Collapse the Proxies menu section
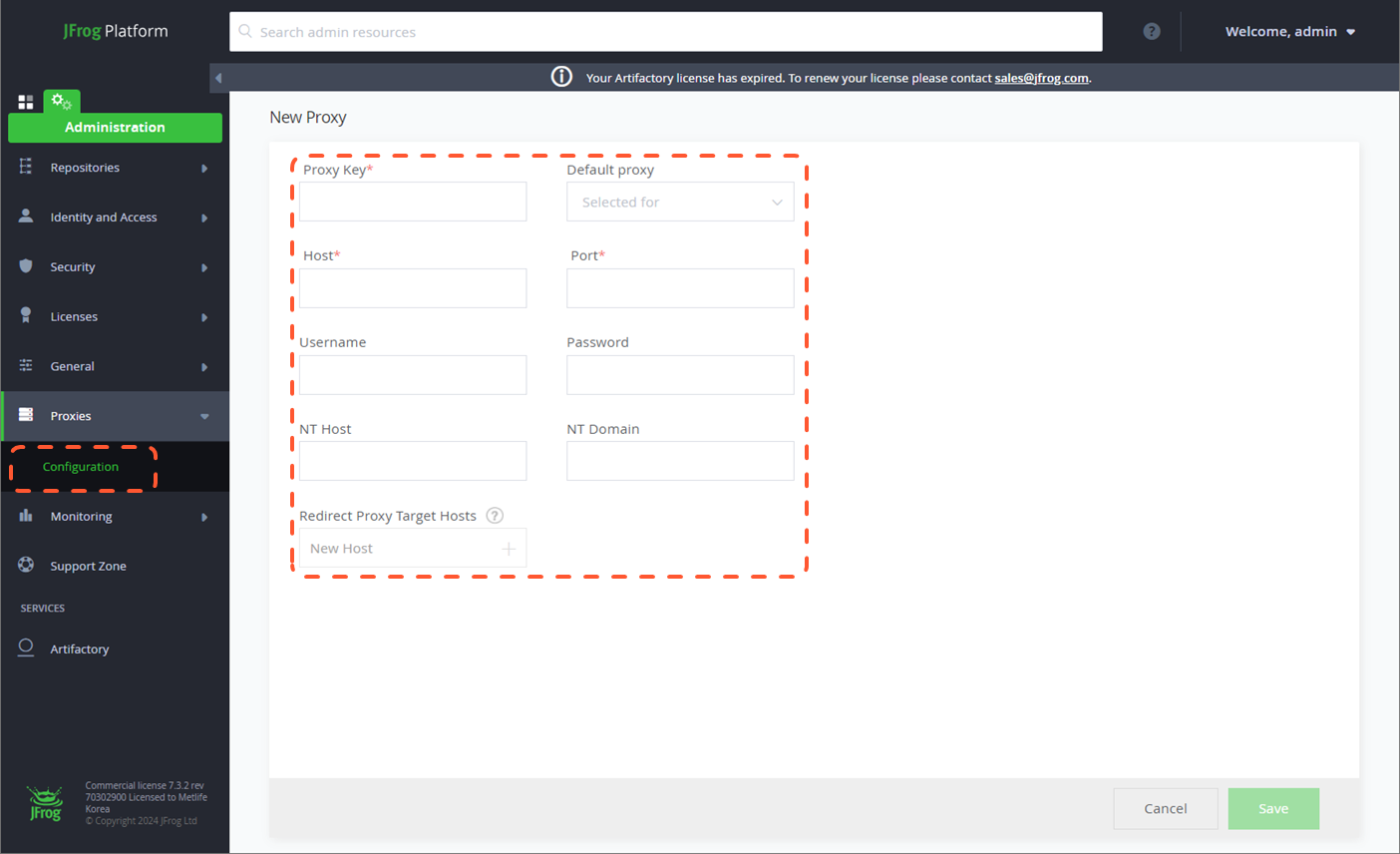Viewport: 1400px width, 854px height. pos(204,416)
